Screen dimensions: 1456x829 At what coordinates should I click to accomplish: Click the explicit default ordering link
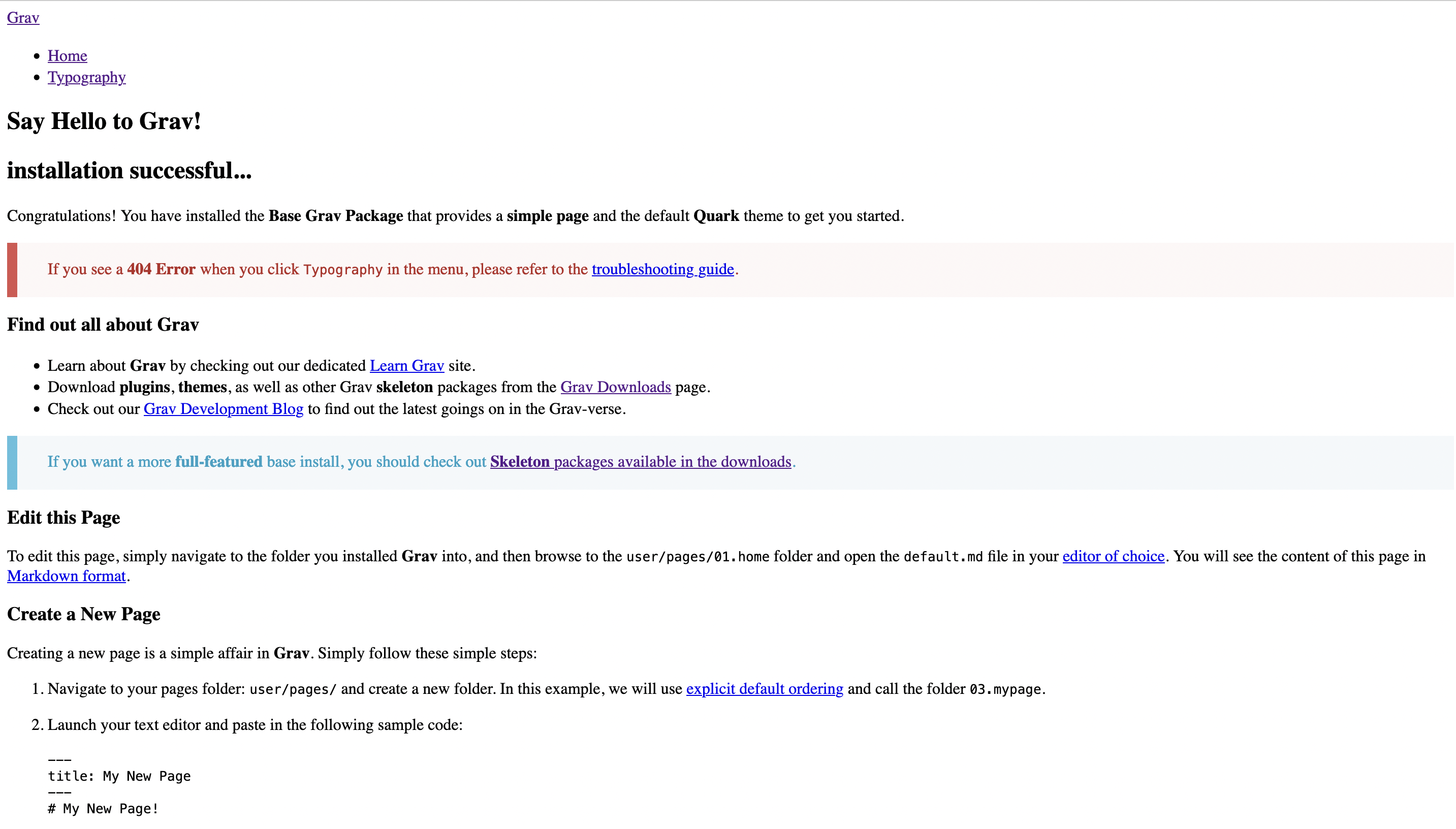click(764, 689)
